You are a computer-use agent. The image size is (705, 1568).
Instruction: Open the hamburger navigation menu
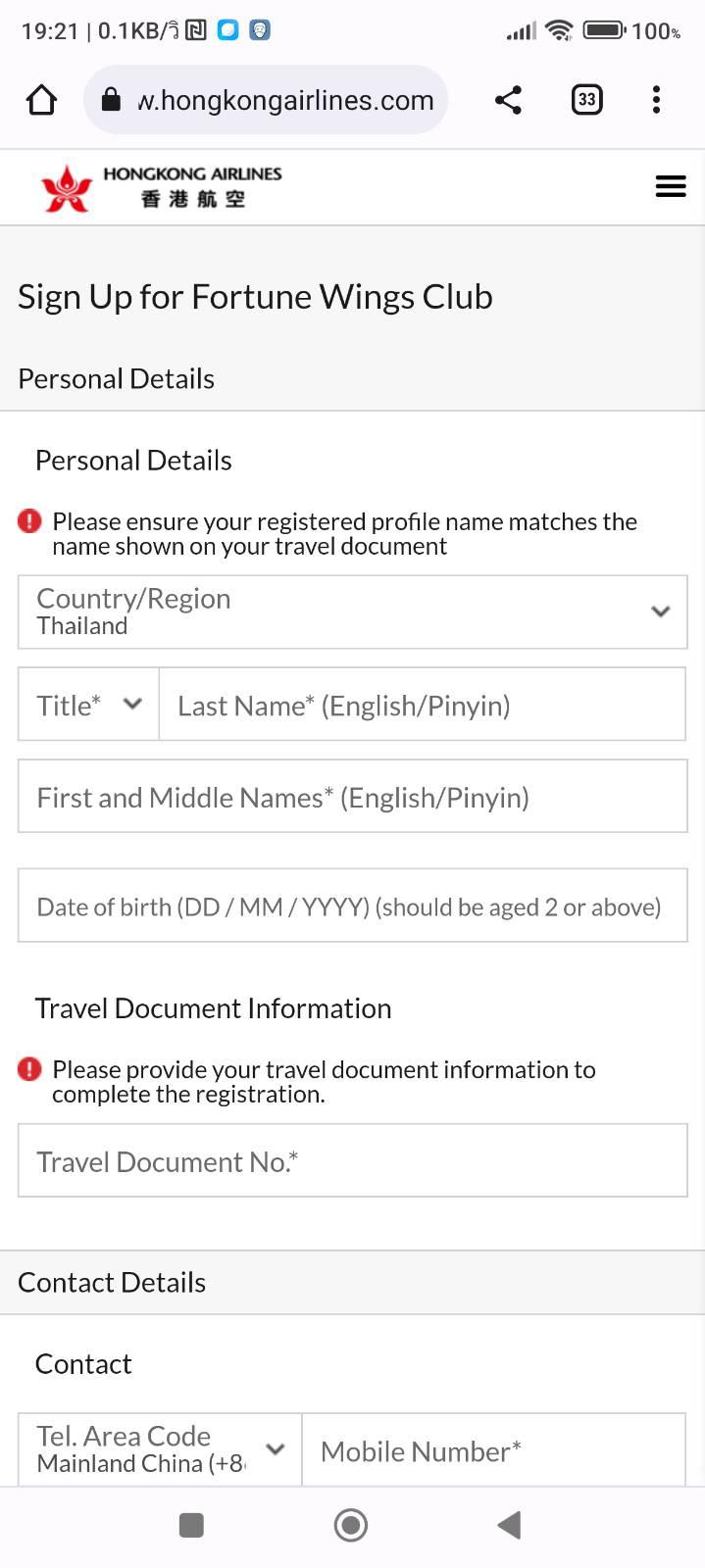tap(671, 186)
